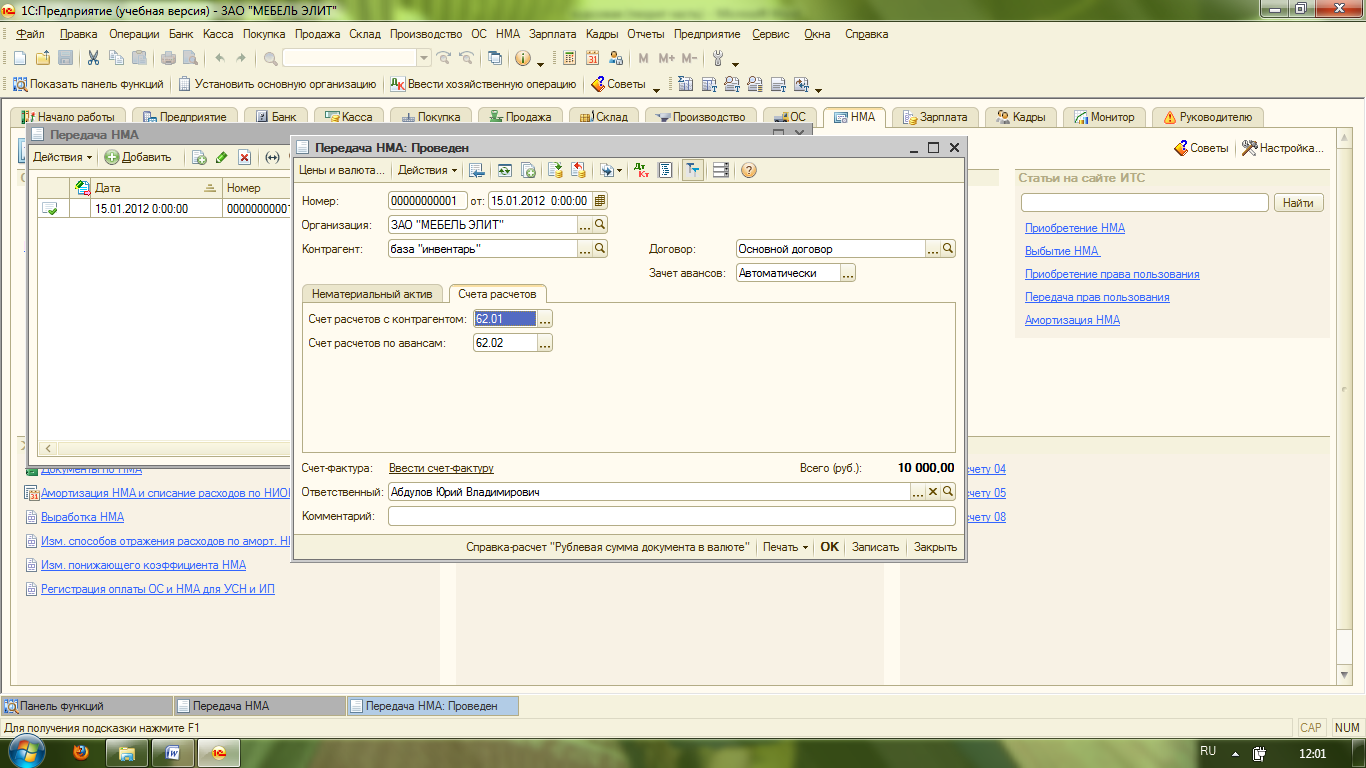Switch to the Руководителю panel tab

click(1208, 117)
